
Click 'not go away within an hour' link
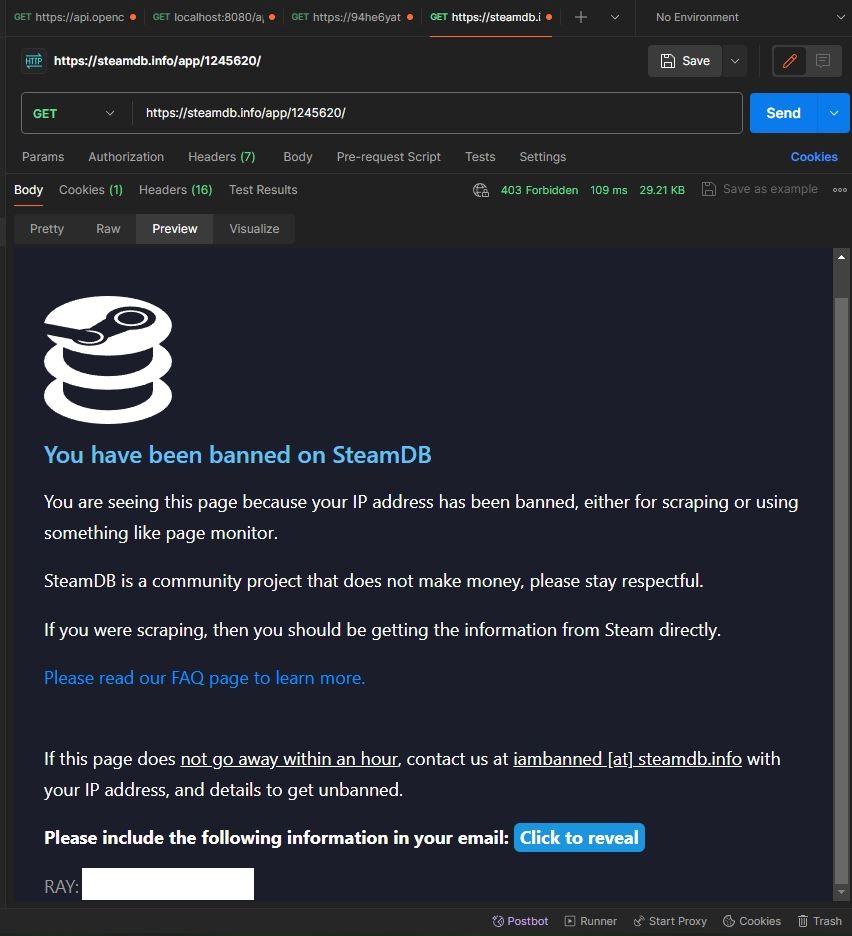coord(289,759)
